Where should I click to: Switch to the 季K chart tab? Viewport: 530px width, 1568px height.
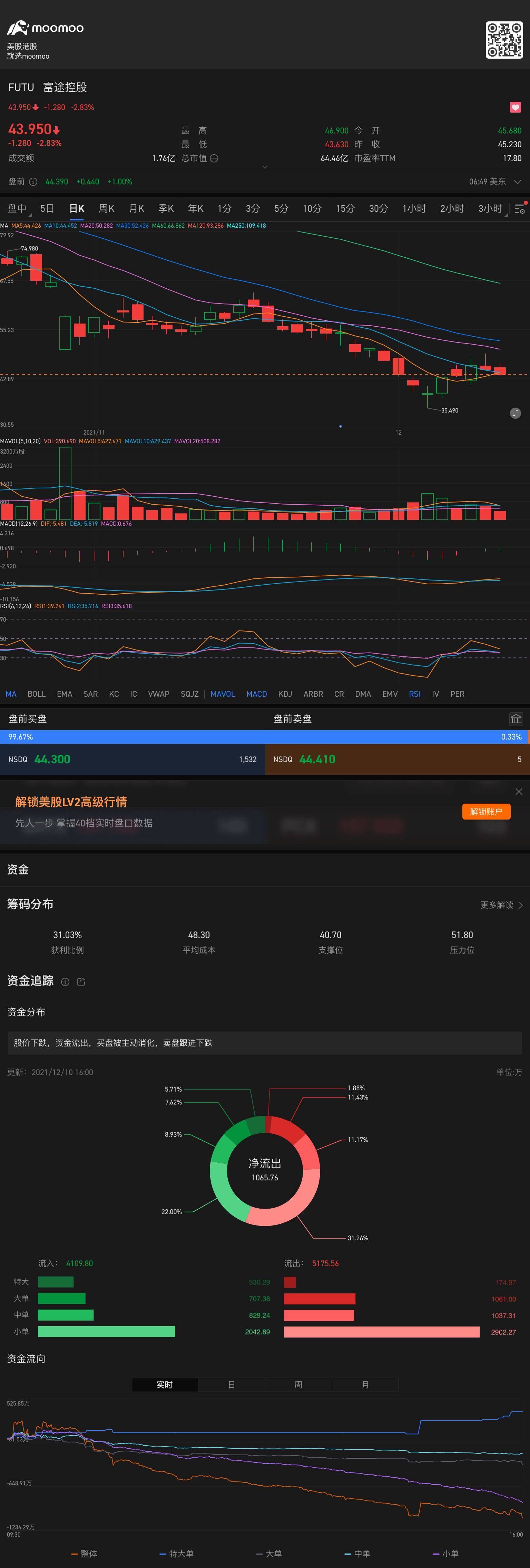[166, 209]
